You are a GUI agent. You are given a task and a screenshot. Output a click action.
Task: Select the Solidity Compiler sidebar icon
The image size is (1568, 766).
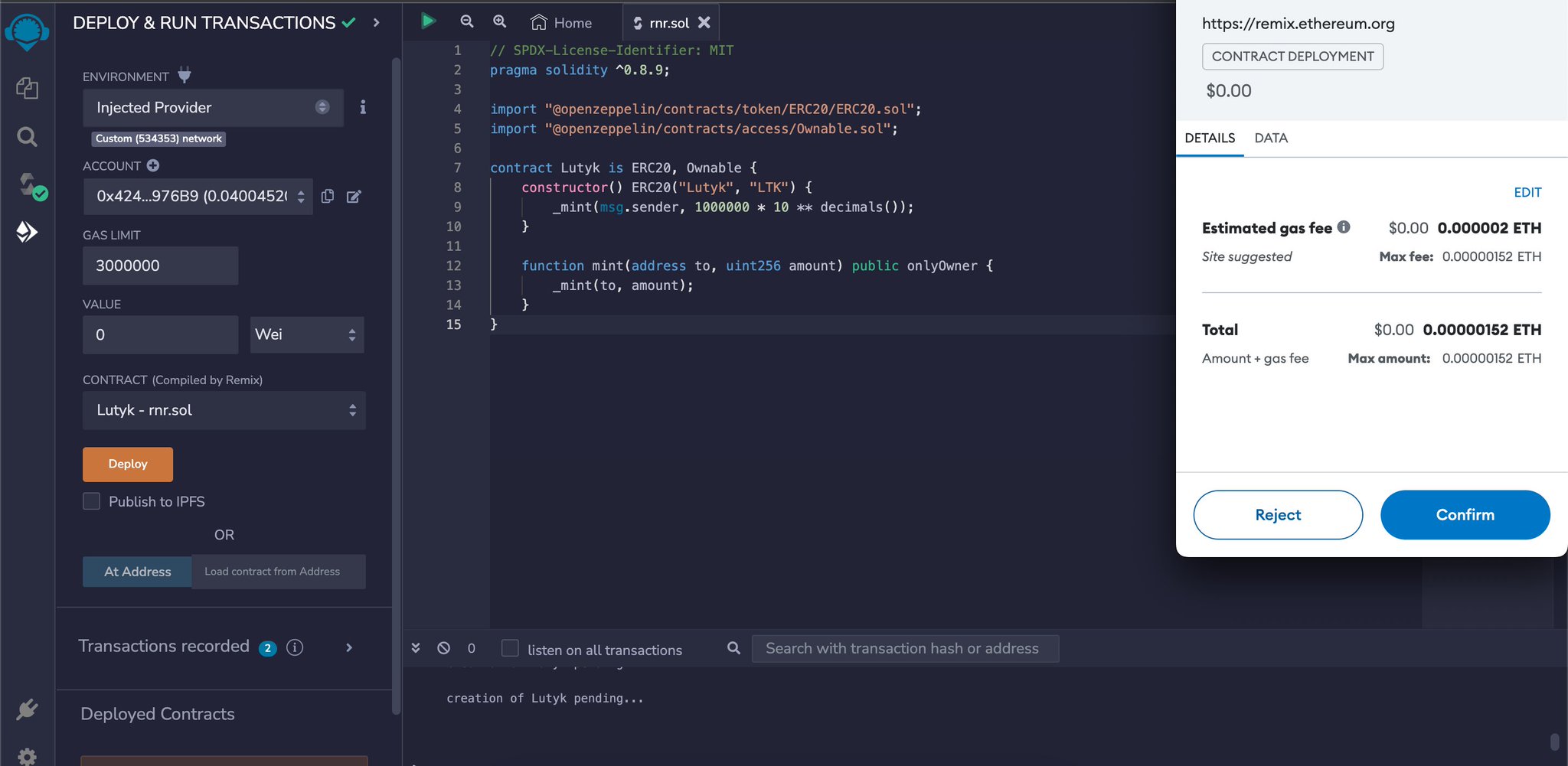[27, 186]
